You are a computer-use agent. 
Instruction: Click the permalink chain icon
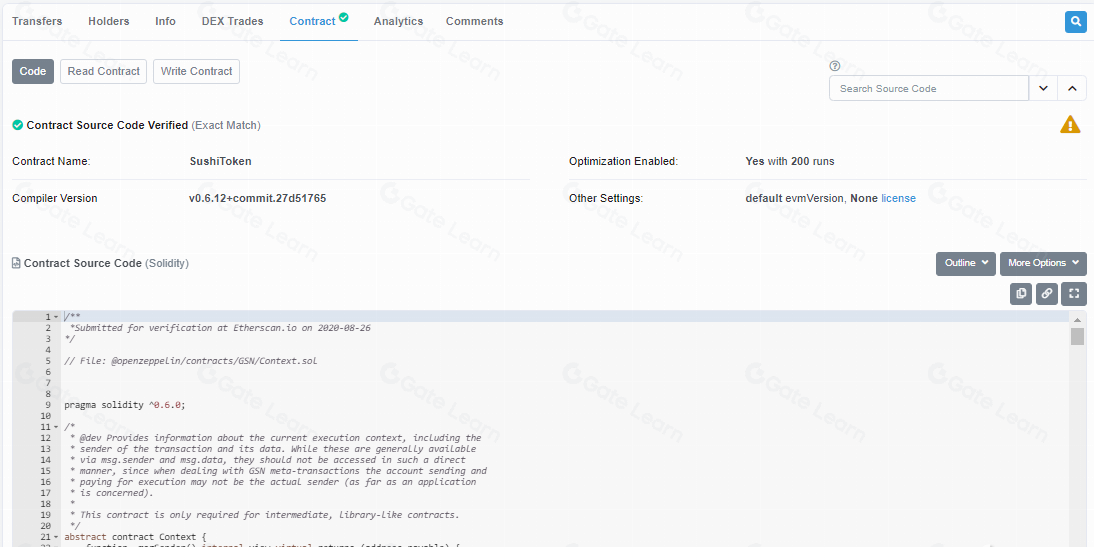tap(1047, 293)
